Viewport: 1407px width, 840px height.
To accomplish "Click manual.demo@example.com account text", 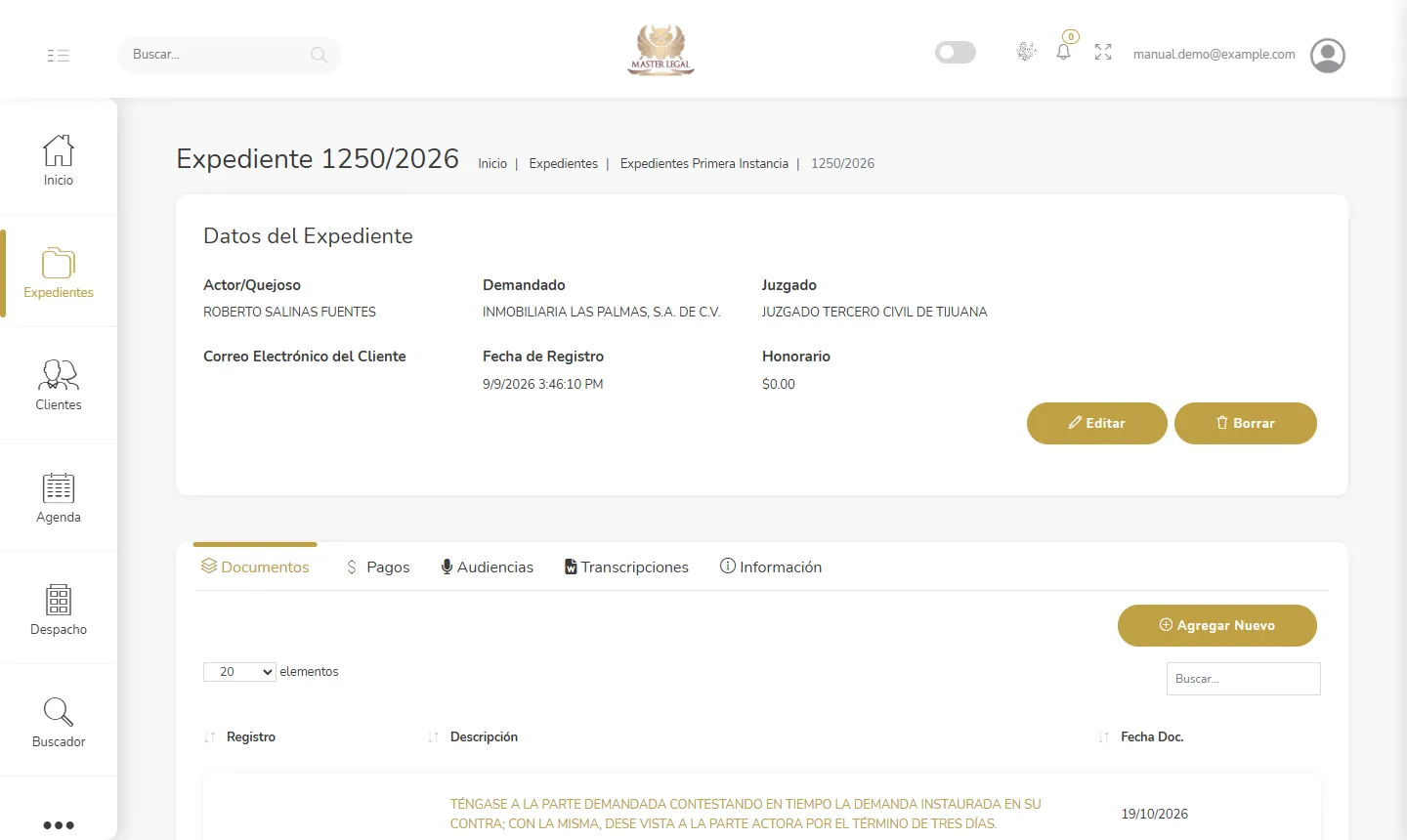I will [x=1215, y=55].
